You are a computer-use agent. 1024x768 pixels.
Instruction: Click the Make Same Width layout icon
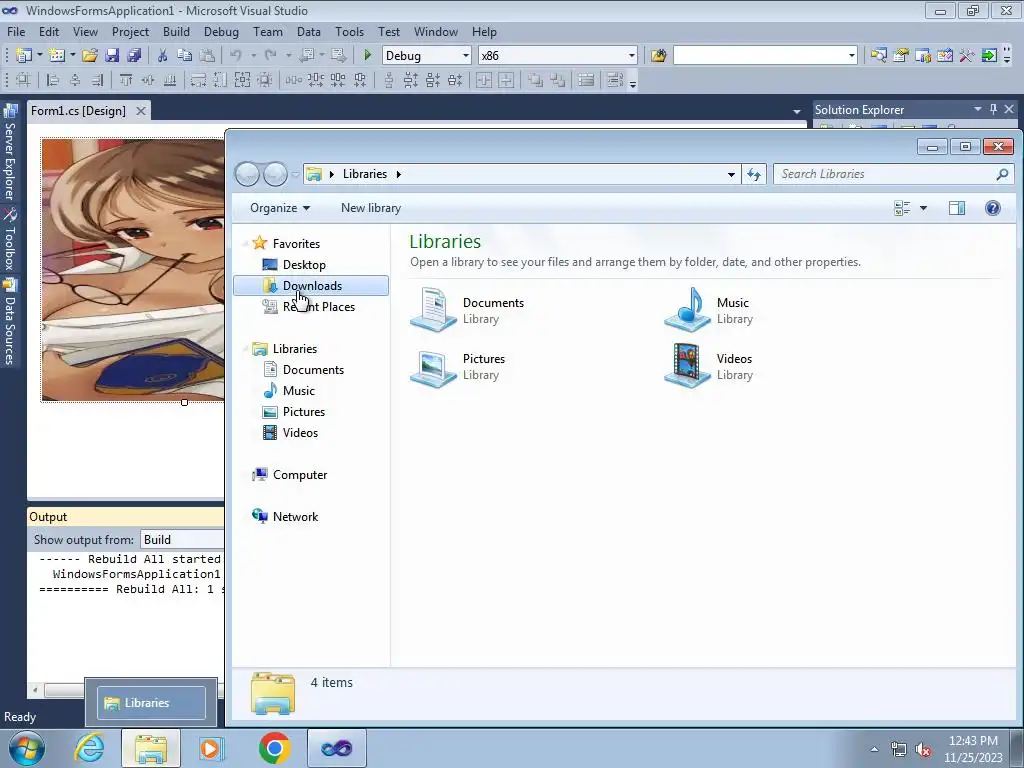(199, 80)
